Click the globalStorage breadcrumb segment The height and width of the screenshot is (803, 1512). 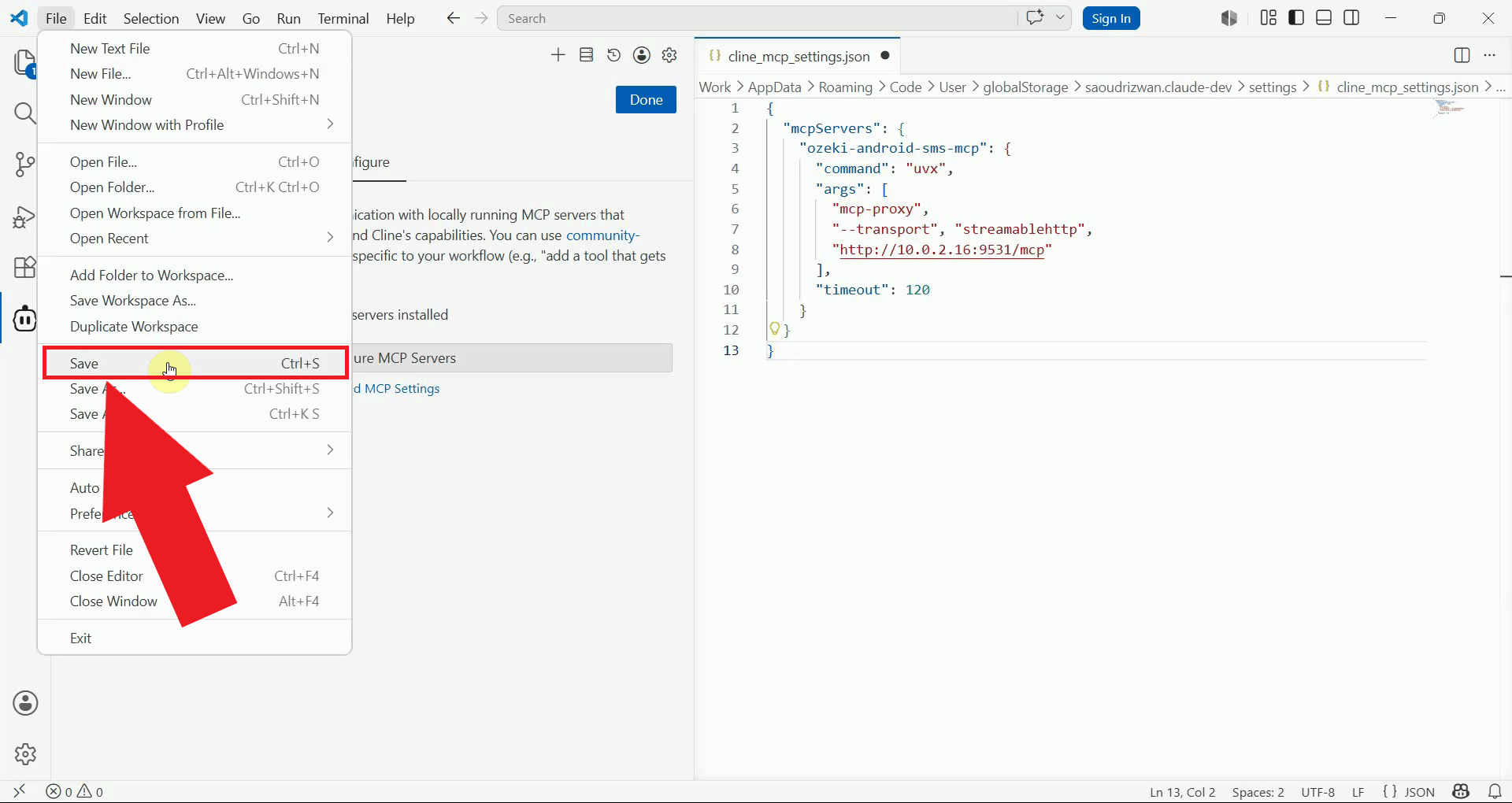coord(1025,87)
